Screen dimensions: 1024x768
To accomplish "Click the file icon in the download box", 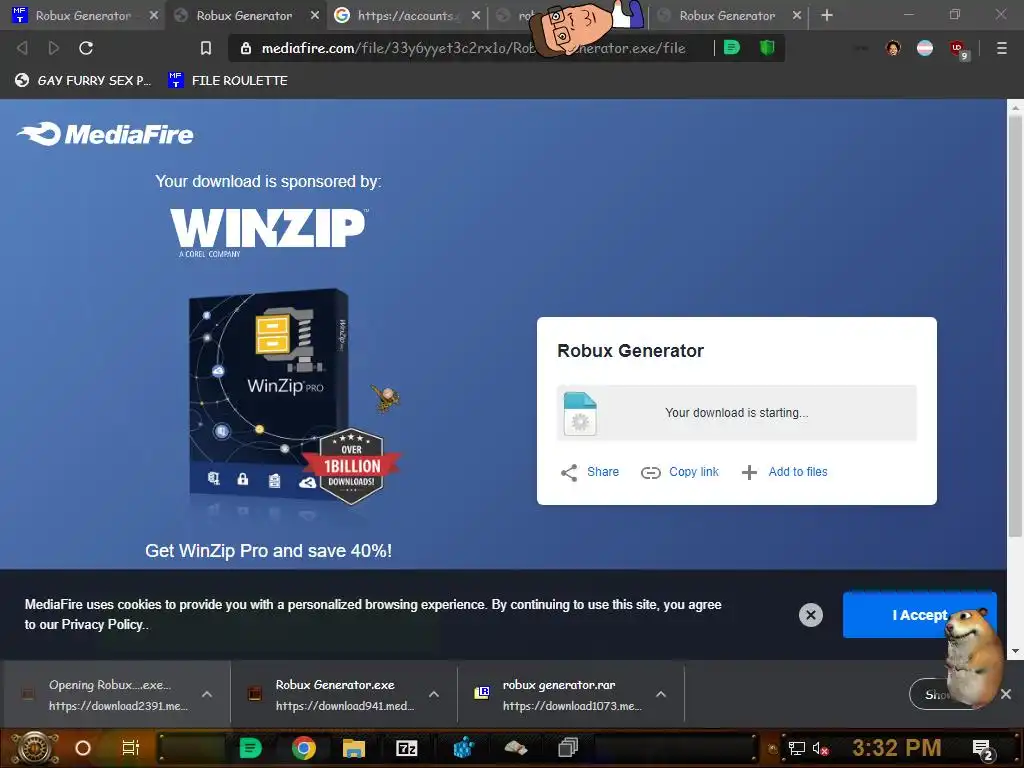I will pos(580,413).
